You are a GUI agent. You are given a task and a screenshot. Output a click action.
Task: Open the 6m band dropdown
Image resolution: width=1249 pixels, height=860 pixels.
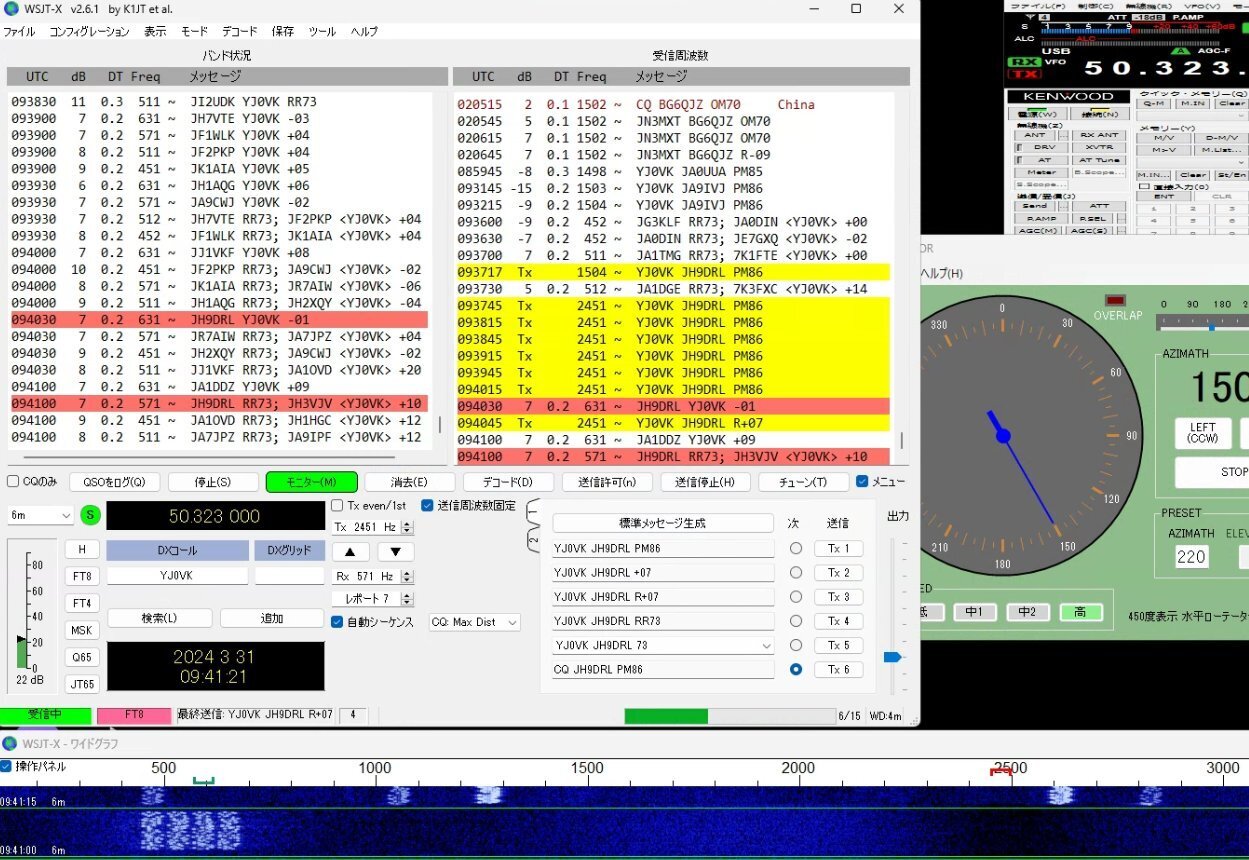point(40,516)
